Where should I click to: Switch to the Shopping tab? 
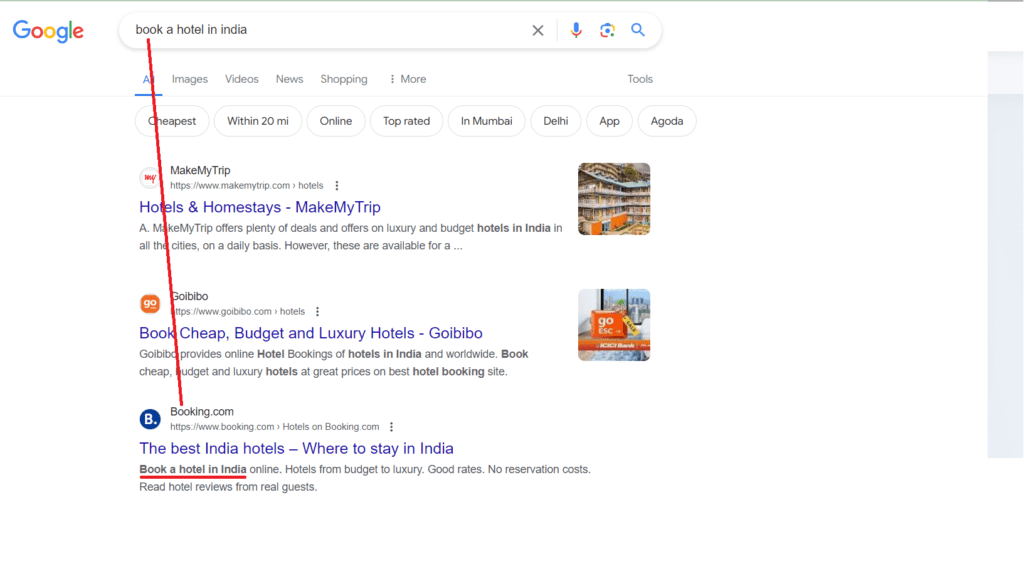coord(344,79)
